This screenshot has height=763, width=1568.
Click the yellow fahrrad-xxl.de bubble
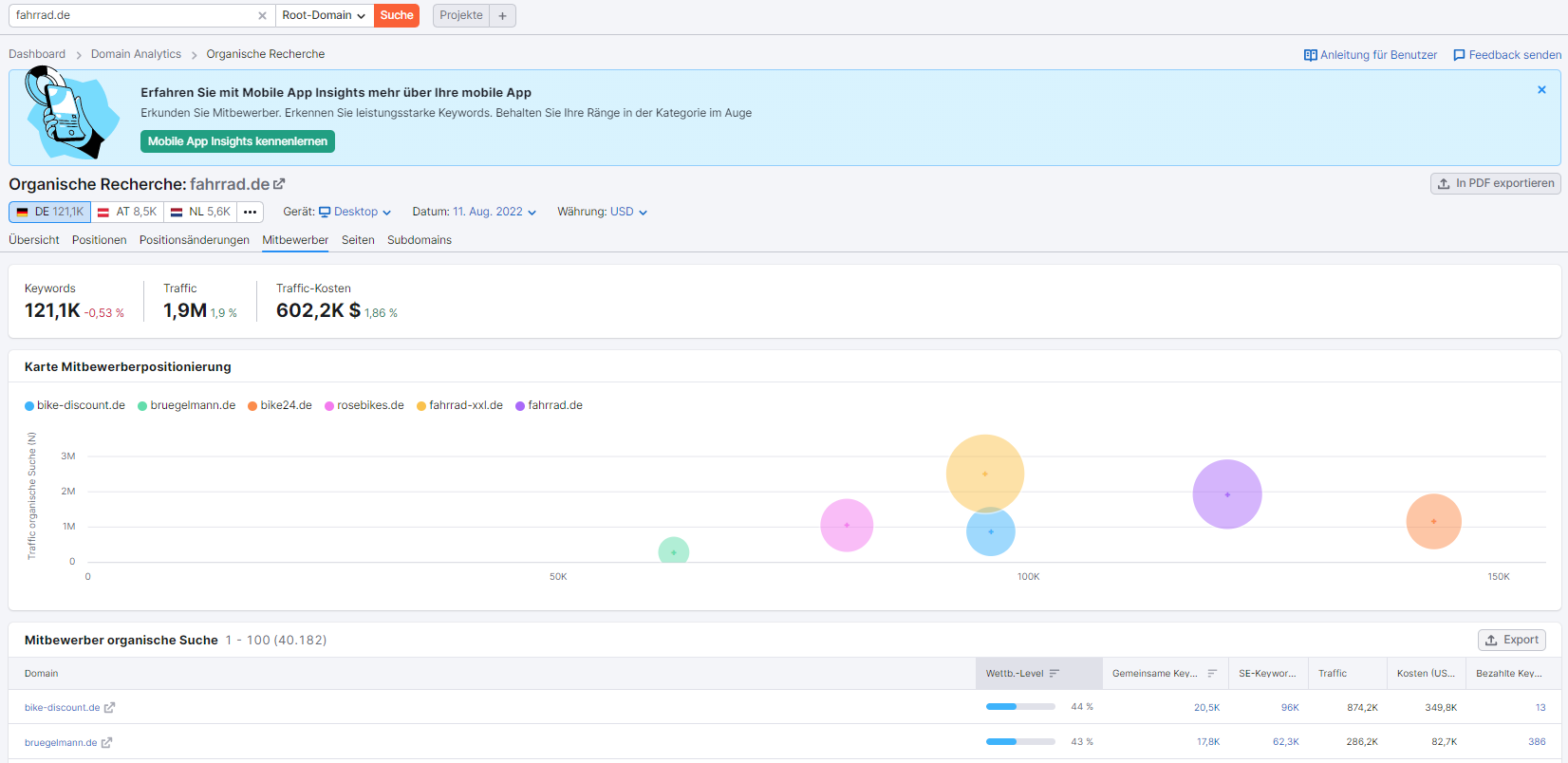(985, 474)
